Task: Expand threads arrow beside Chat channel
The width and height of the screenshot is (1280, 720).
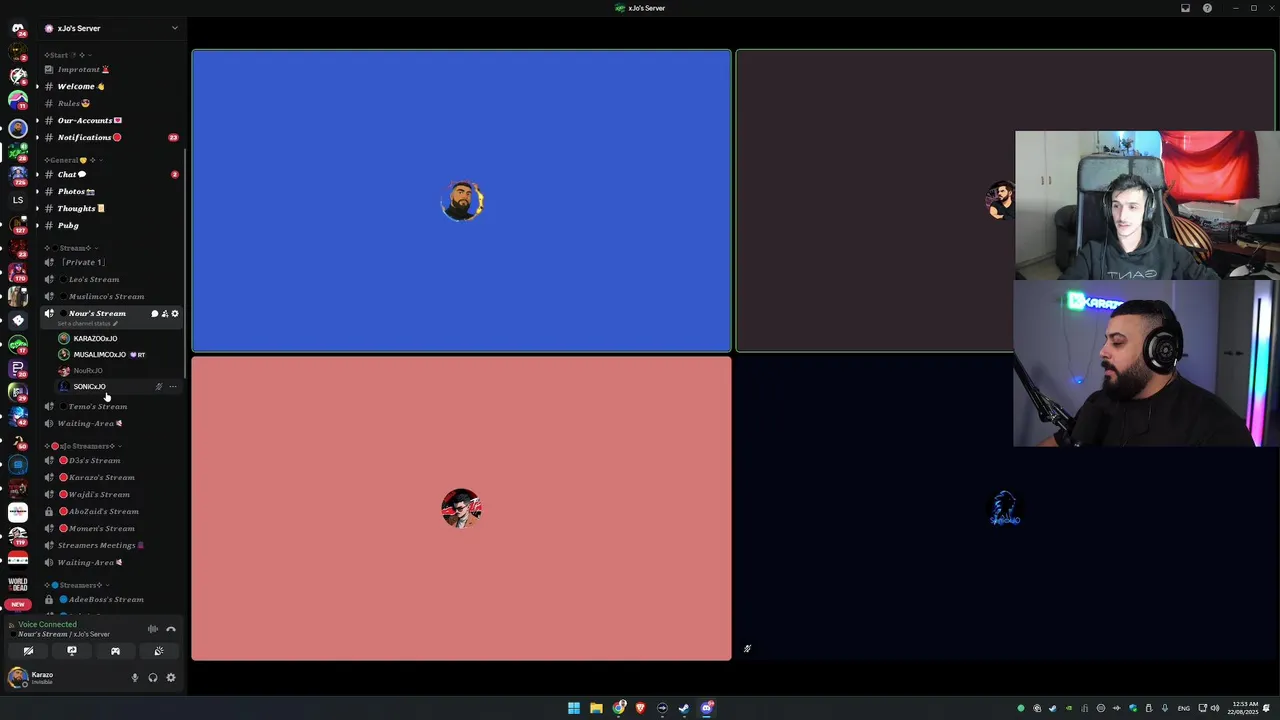Action: [38, 175]
